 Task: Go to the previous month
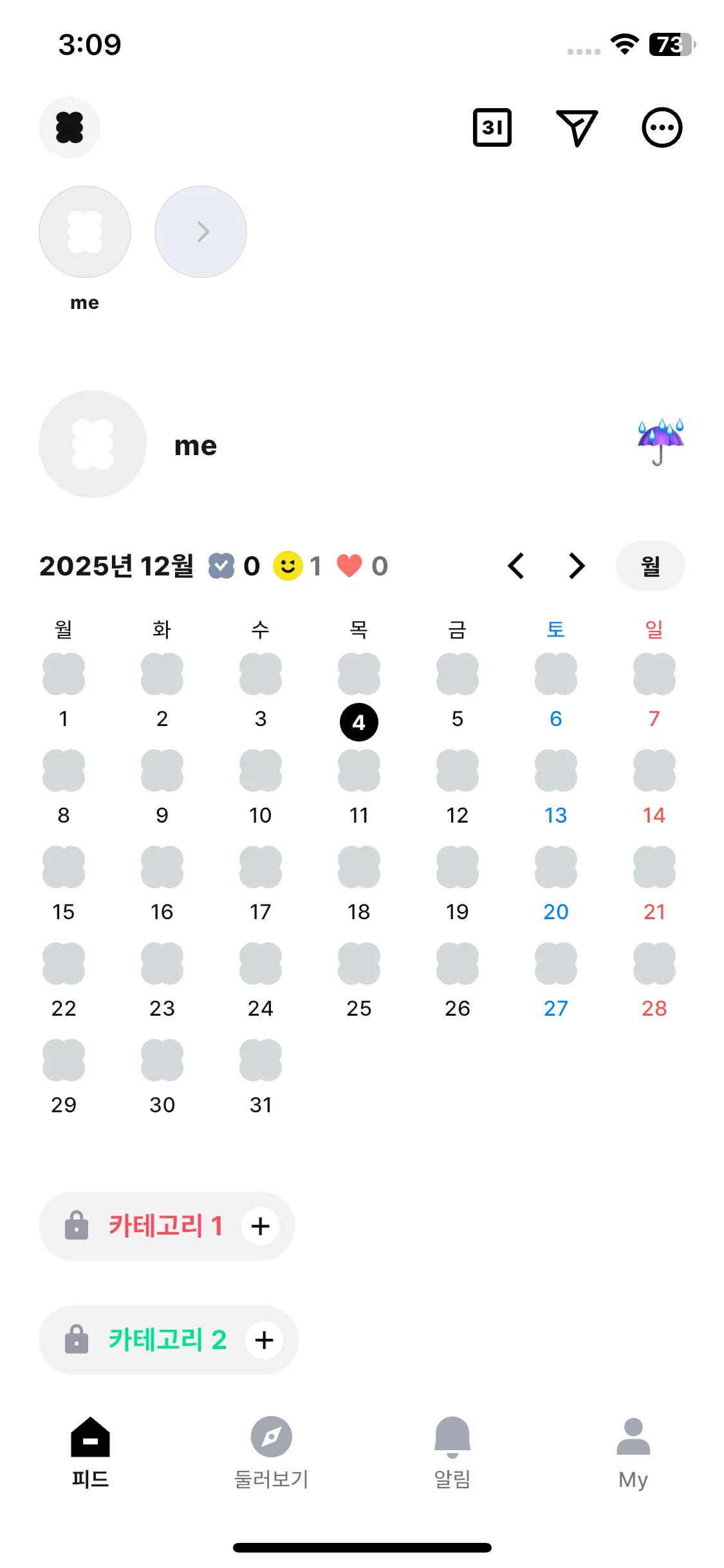click(516, 566)
